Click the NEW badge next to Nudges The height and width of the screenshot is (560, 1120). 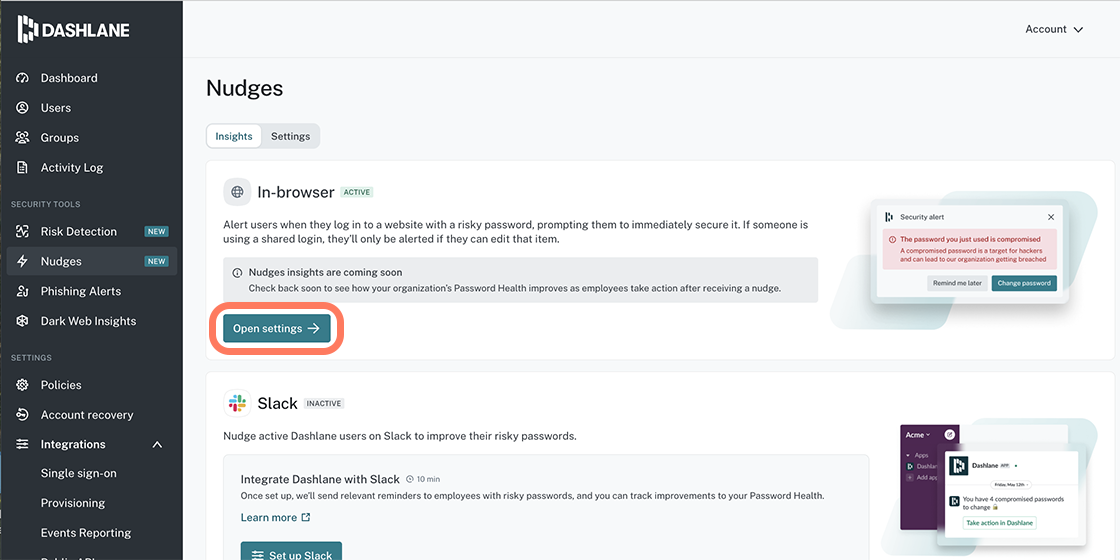[156, 261]
